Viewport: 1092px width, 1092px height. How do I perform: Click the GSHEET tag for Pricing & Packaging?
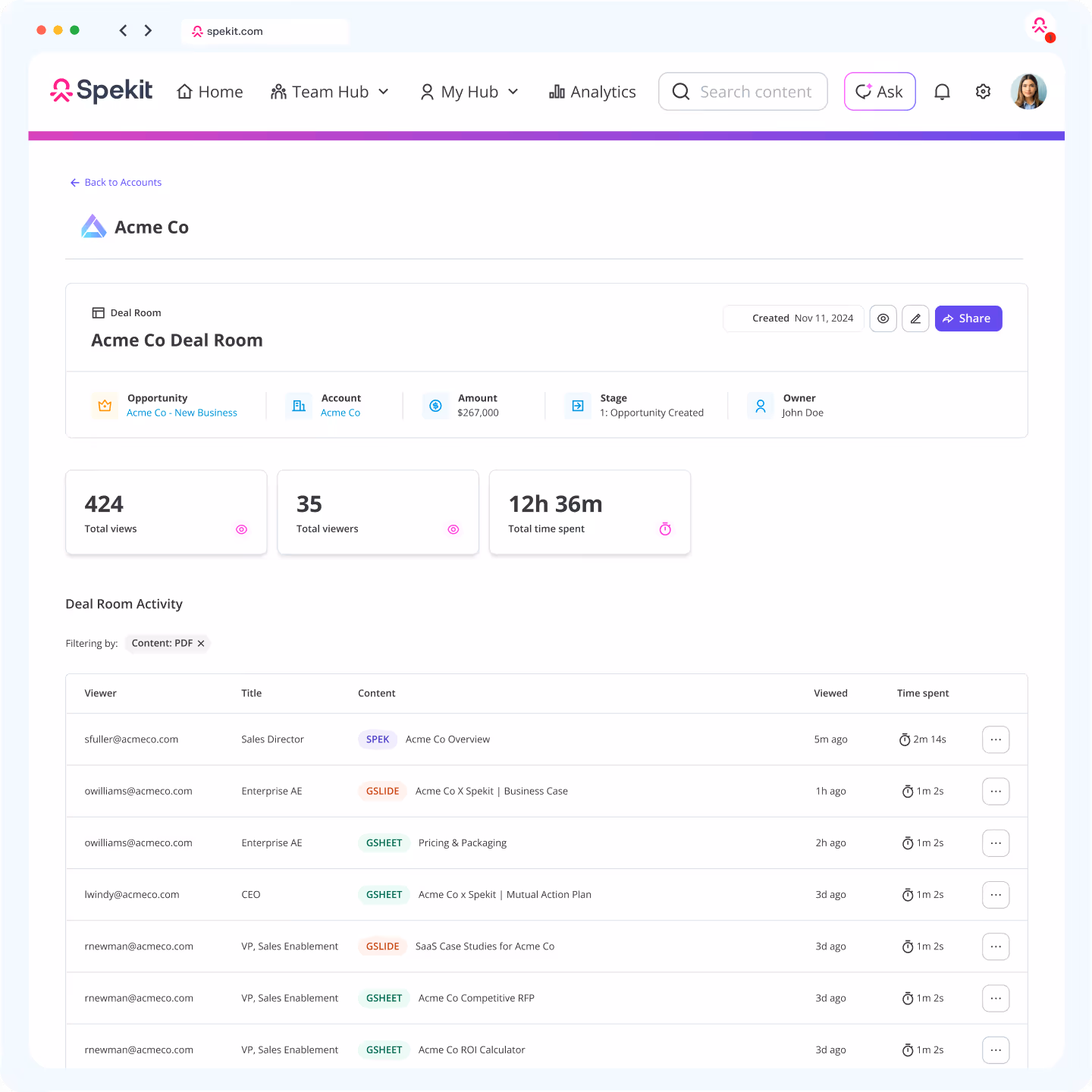[384, 843]
